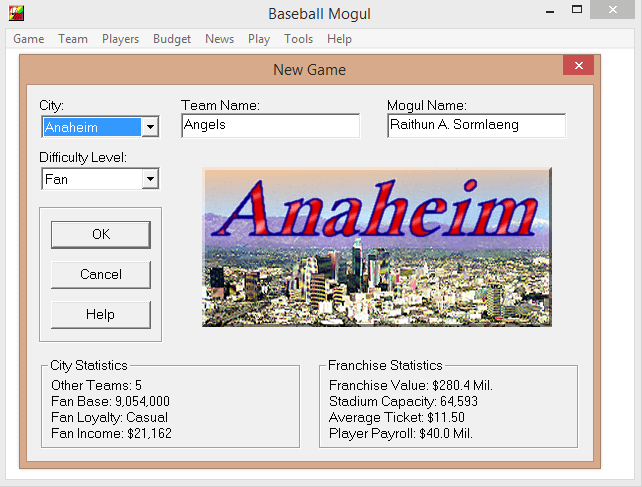Click the Baseball Mogul app icon in title bar
Screen dimensions: 642x487
[x=16, y=13]
